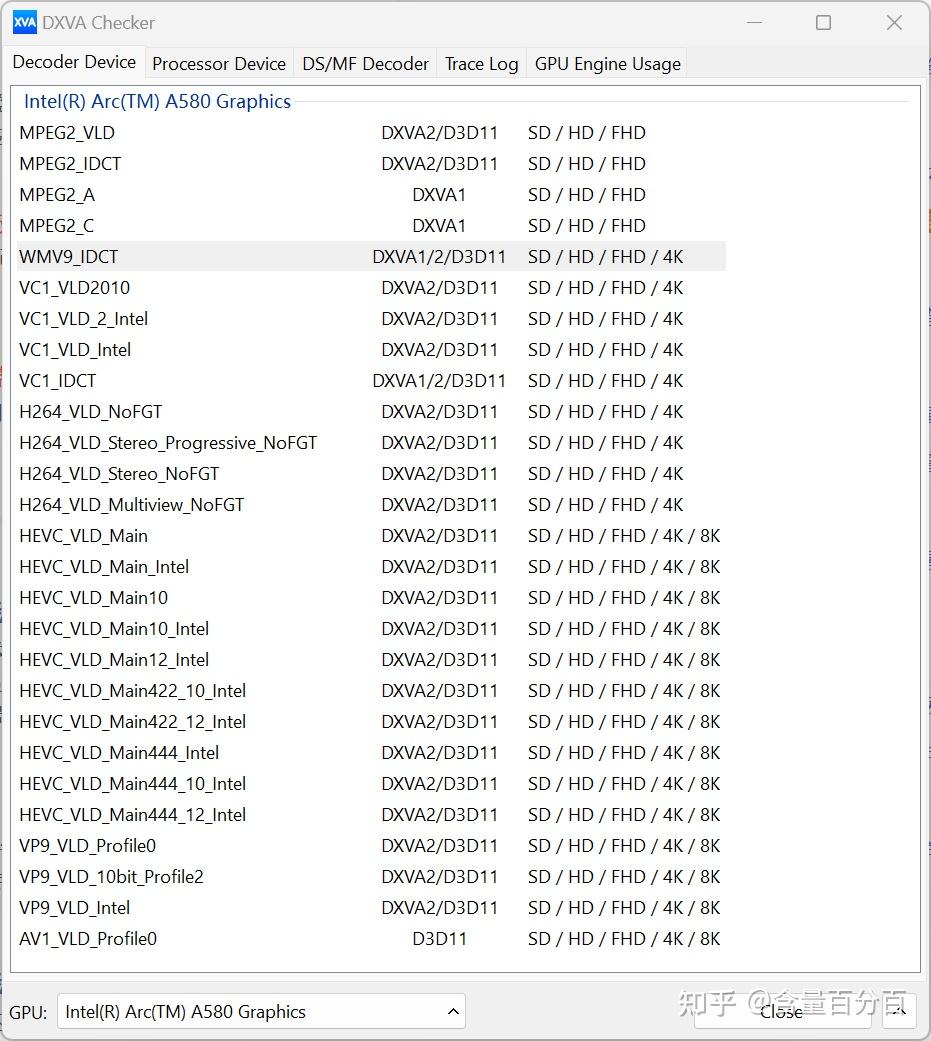Select the MPEG2_A decoder row
The height and width of the screenshot is (1041, 931).
pos(371,195)
